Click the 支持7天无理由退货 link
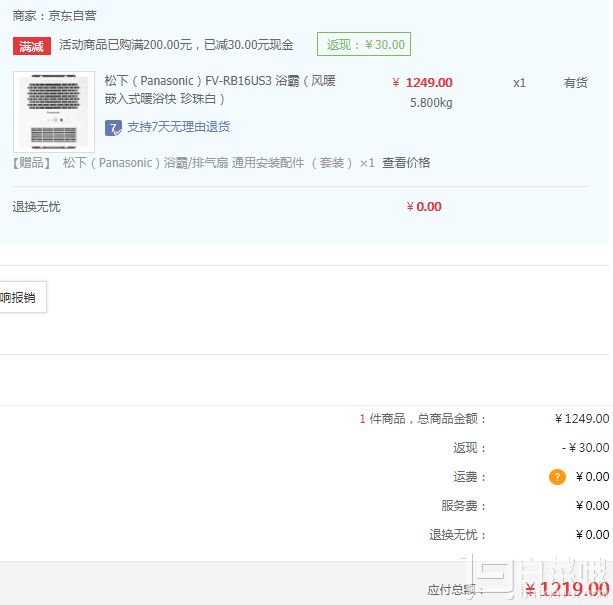The width and height of the screenshot is (613, 605). point(179,127)
